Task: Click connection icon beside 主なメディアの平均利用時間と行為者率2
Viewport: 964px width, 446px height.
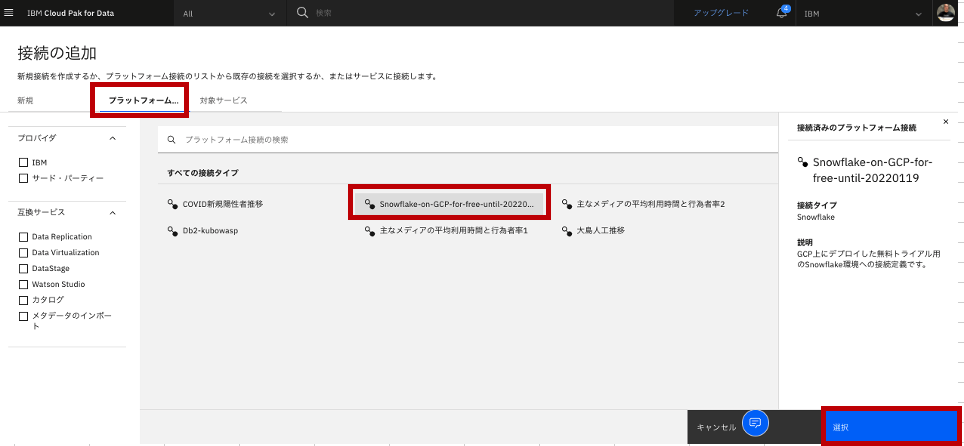Action: click(567, 204)
